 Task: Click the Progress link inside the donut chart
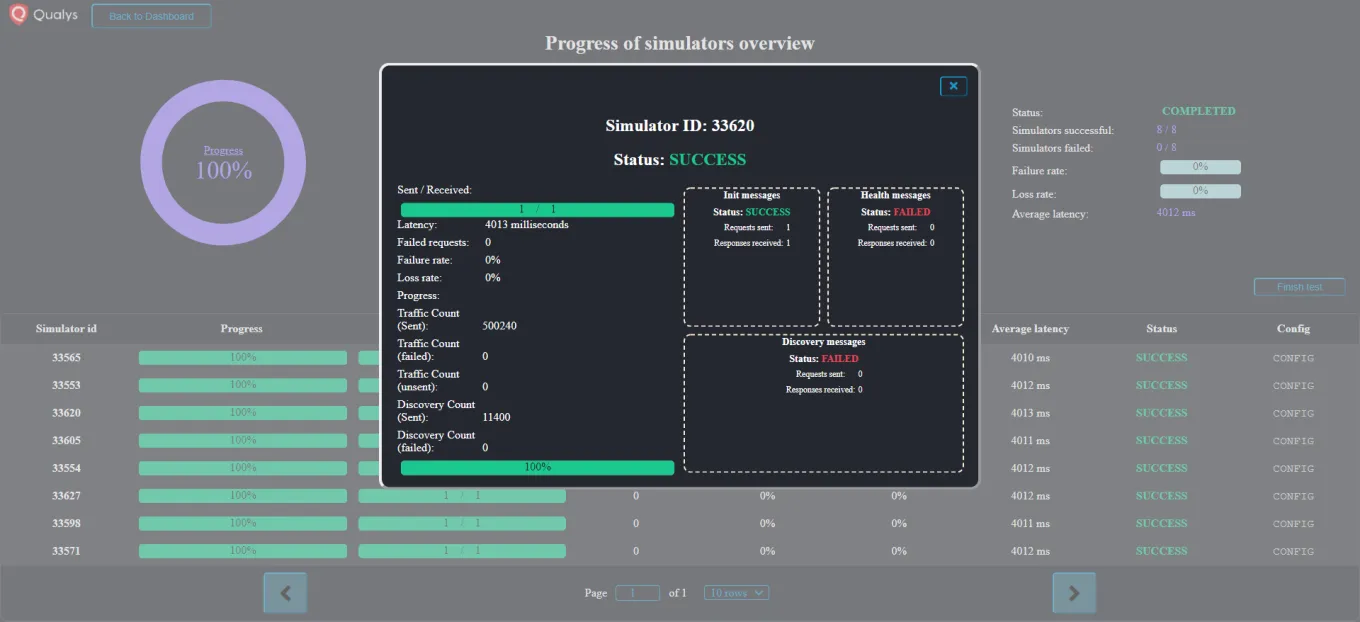point(223,150)
